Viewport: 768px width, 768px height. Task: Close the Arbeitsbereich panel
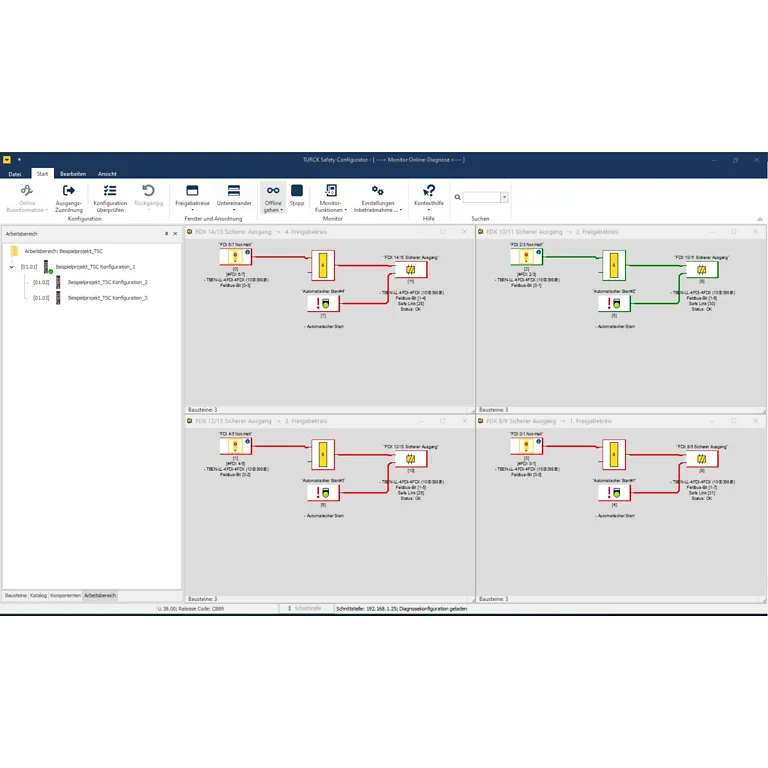tap(175, 234)
